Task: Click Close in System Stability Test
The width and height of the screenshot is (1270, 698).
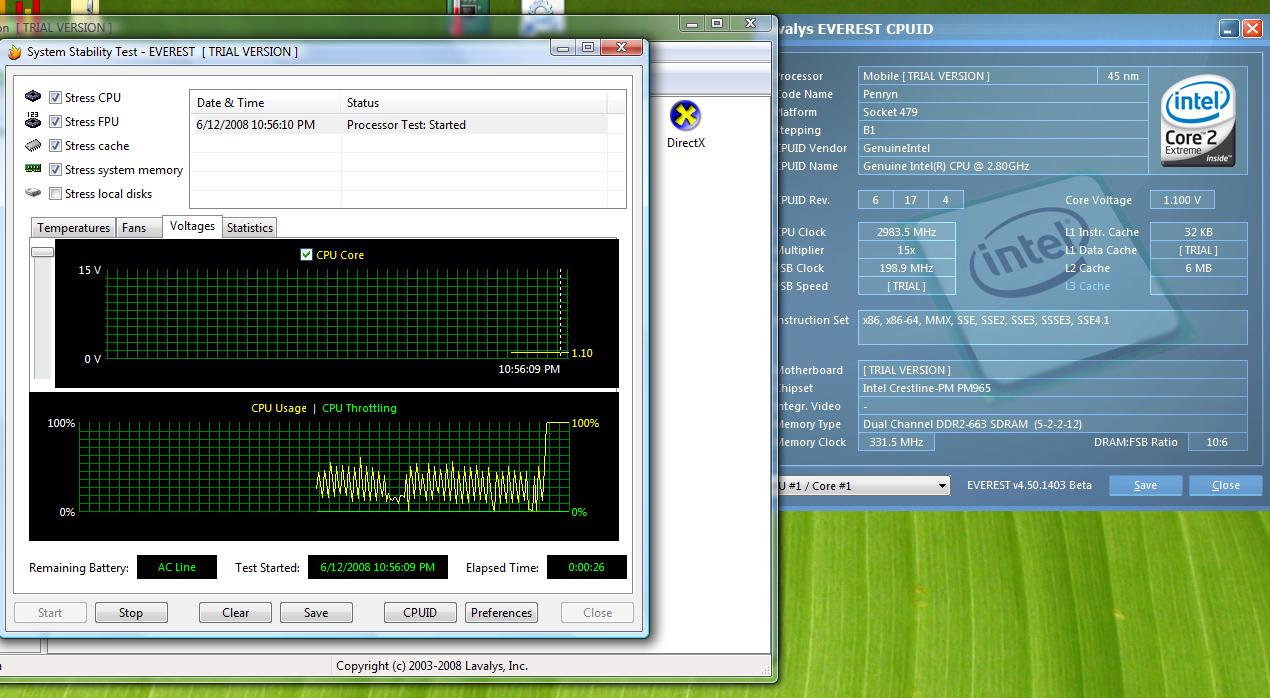Action: [x=597, y=613]
